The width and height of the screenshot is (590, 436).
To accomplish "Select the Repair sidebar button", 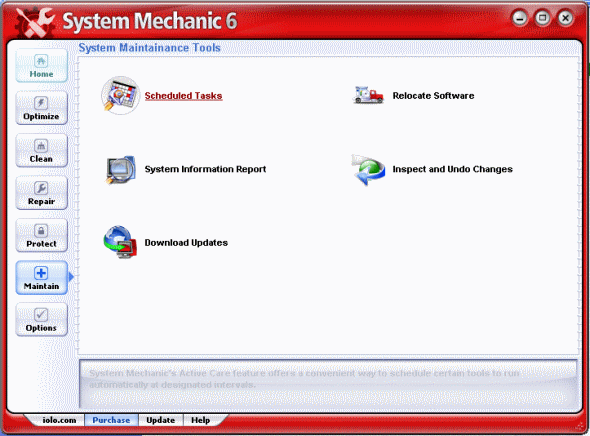I will [x=41, y=193].
